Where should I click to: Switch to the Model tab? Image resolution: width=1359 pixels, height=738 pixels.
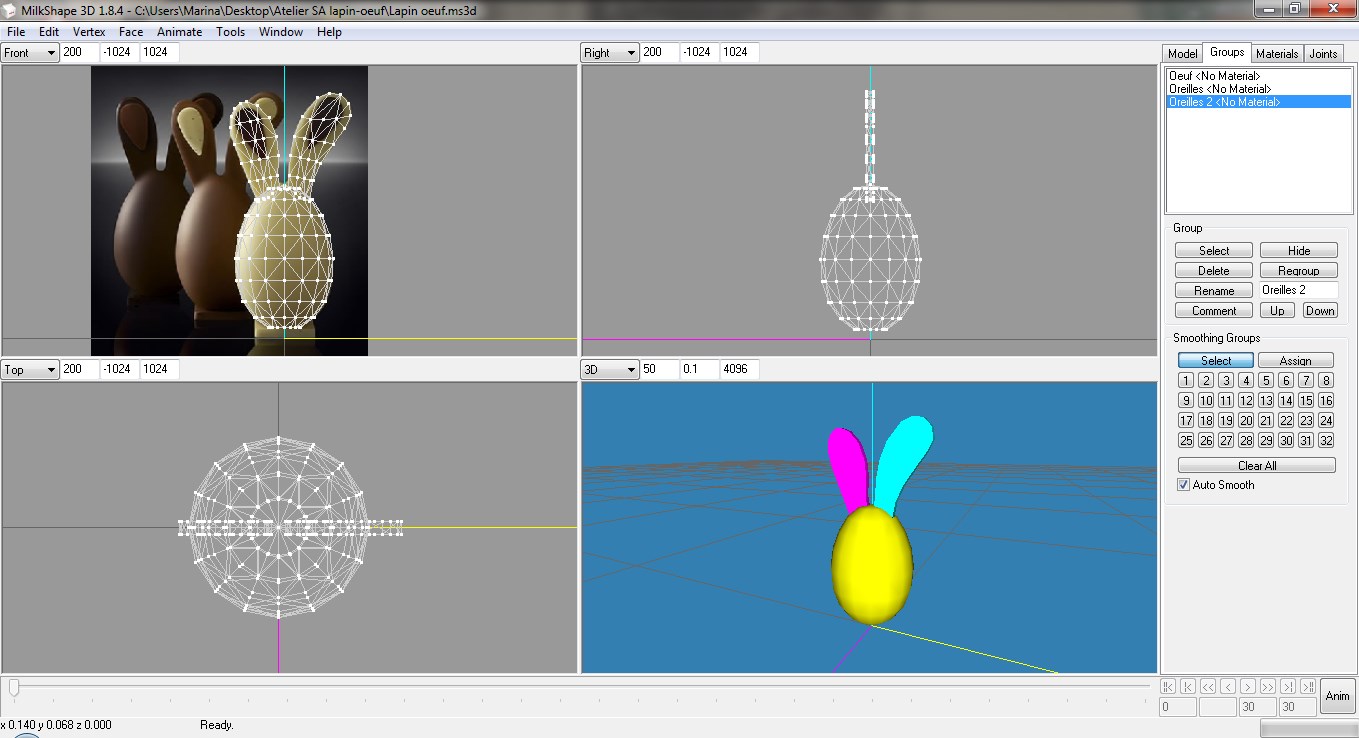[x=1182, y=54]
